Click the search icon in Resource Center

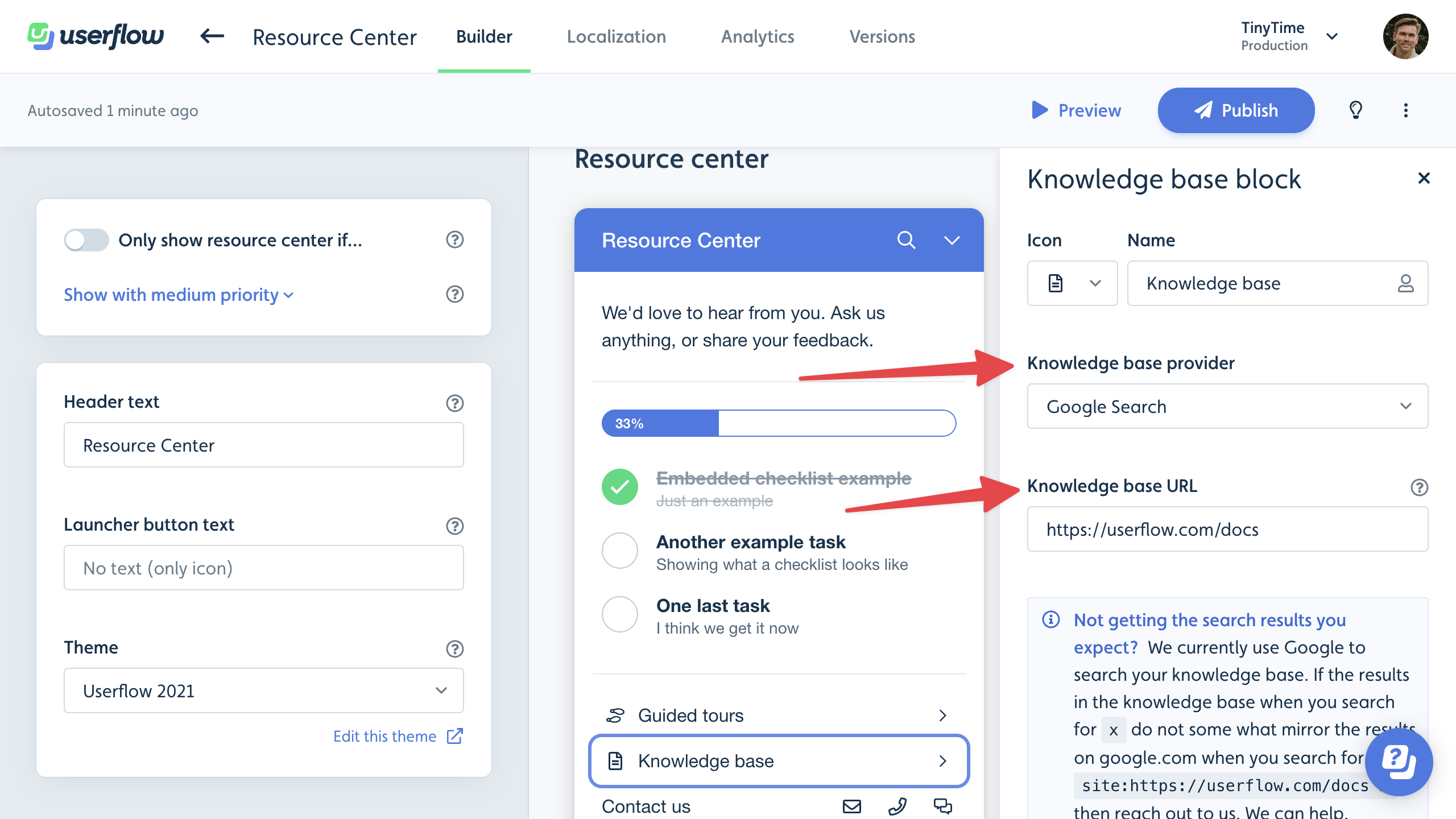pos(905,240)
